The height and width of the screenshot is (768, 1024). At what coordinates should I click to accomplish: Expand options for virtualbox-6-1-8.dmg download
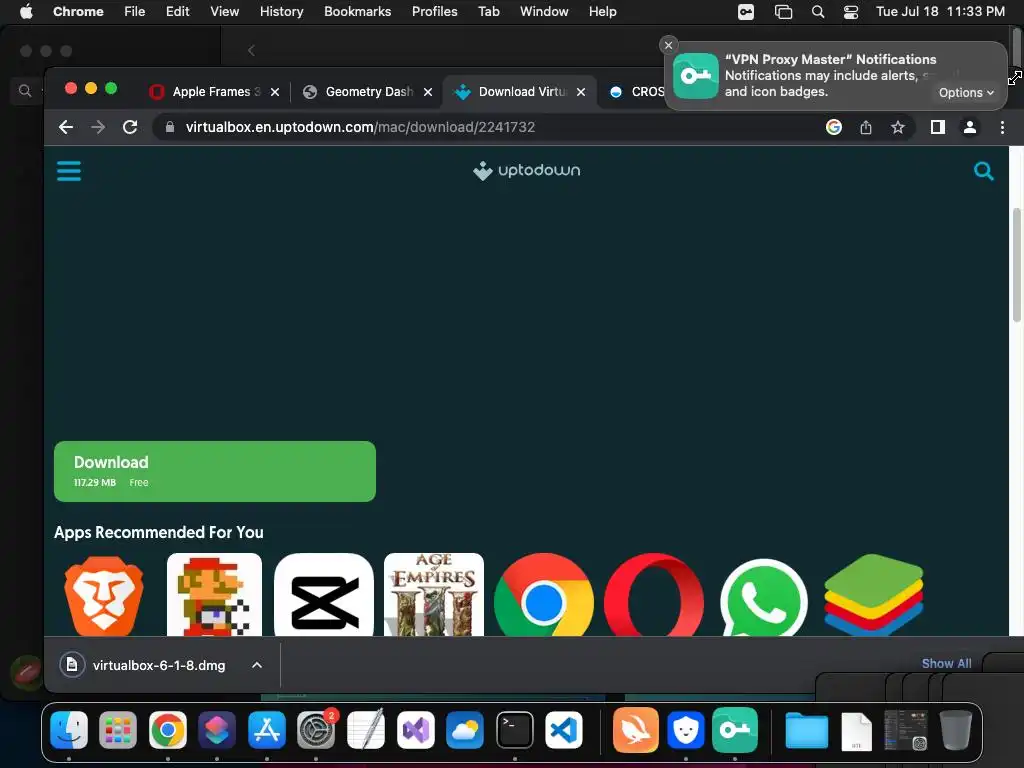coord(257,665)
